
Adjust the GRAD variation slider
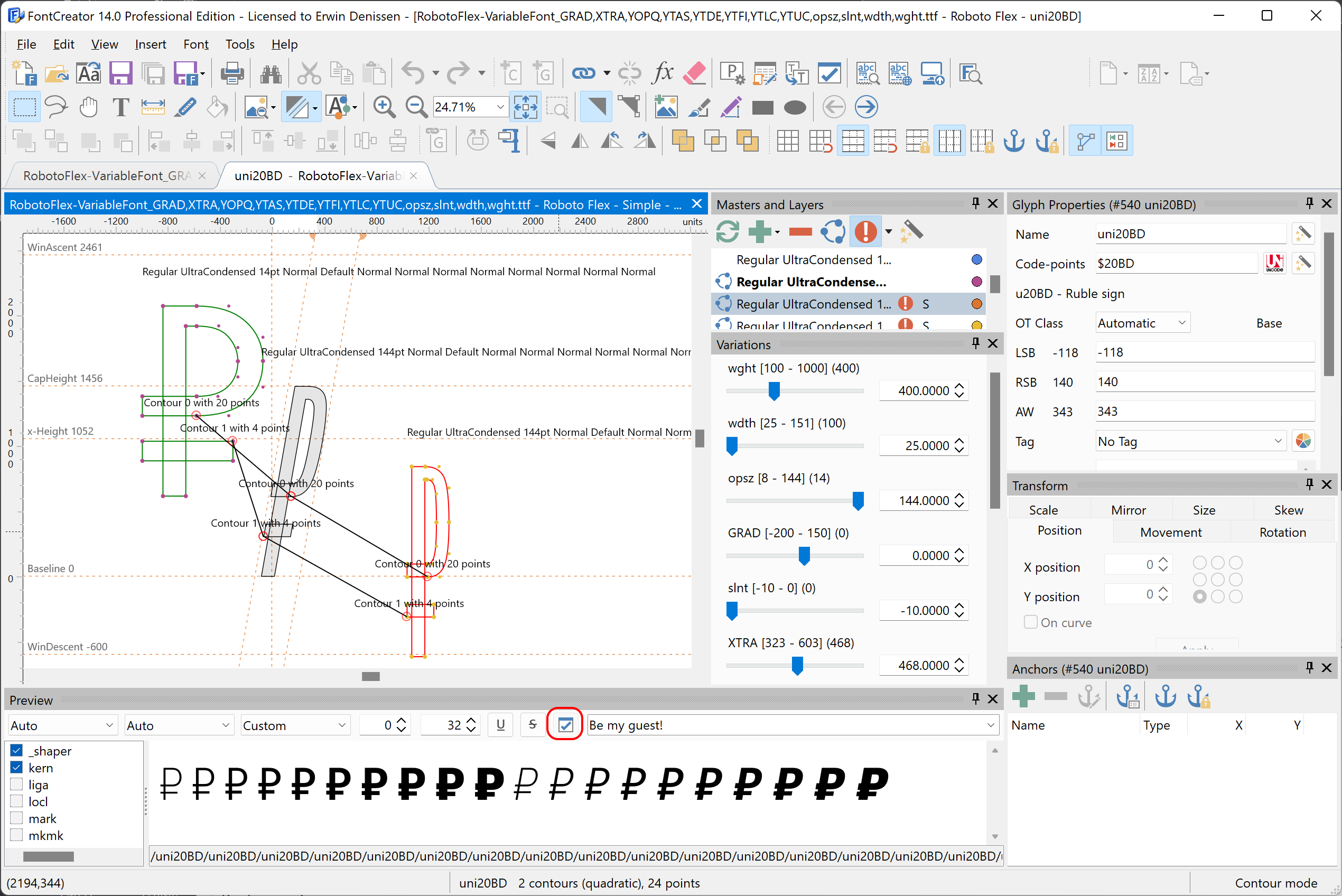tap(804, 556)
